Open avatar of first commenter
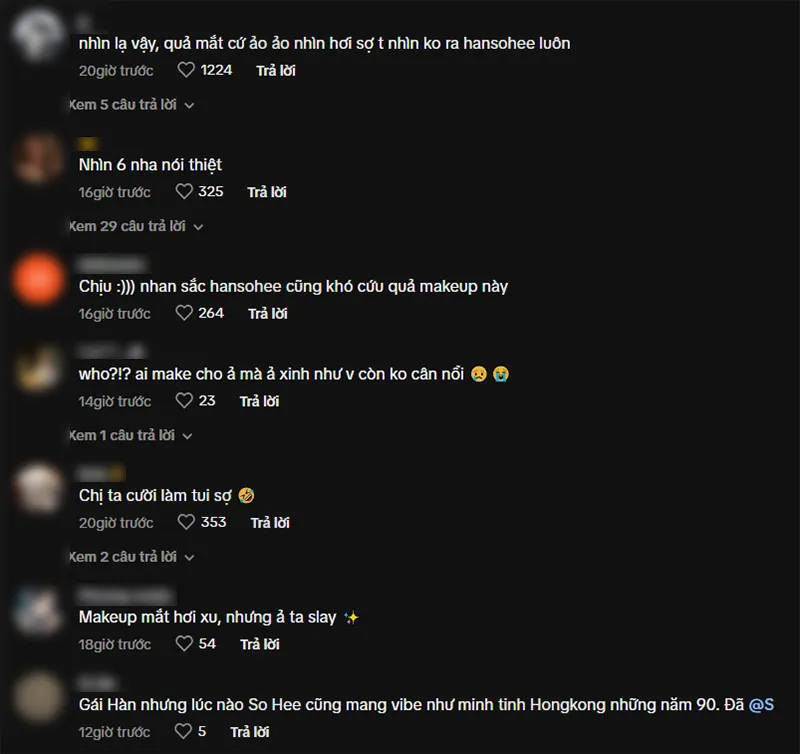 tap(38, 34)
